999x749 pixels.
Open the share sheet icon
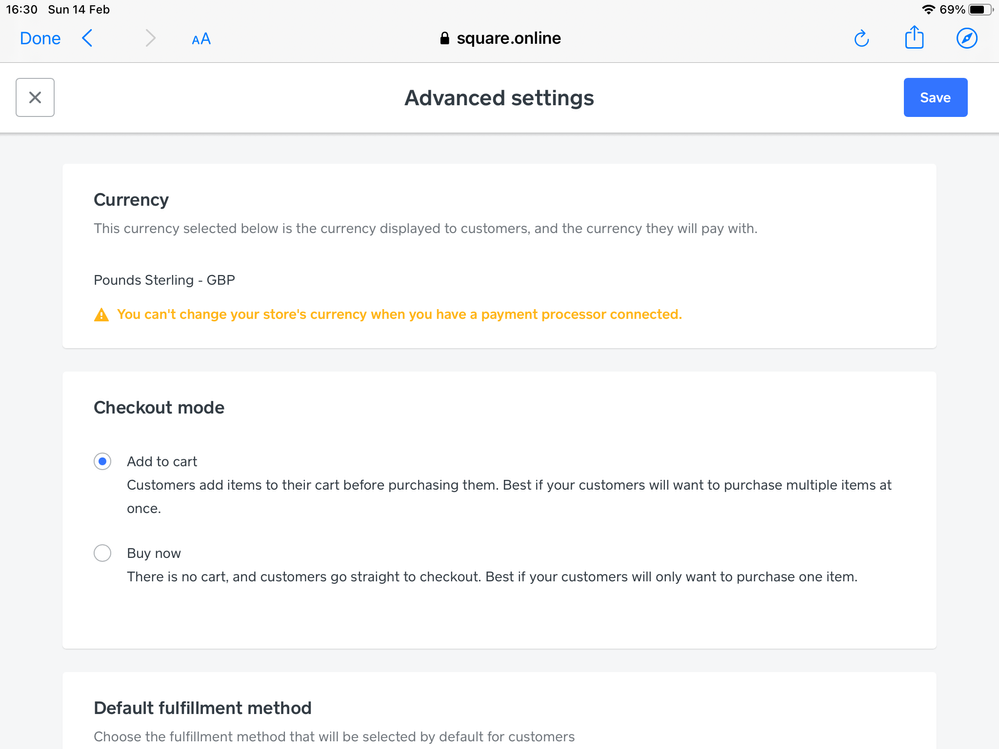pyautogui.click(x=914, y=38)
